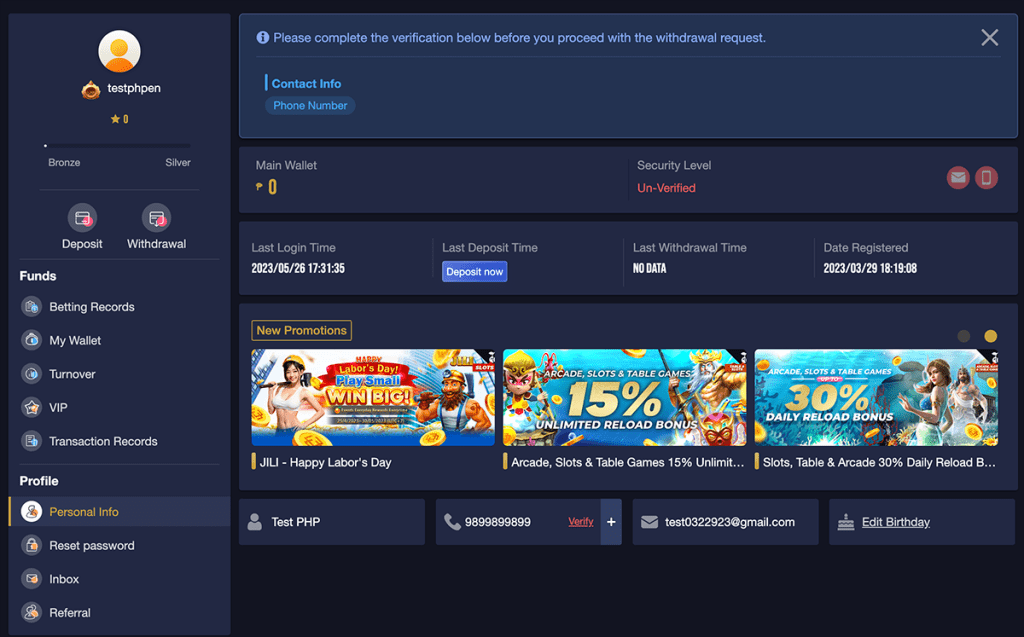Click the phone verification icon
1024x637 pixels.
click(x=986, y=178)
